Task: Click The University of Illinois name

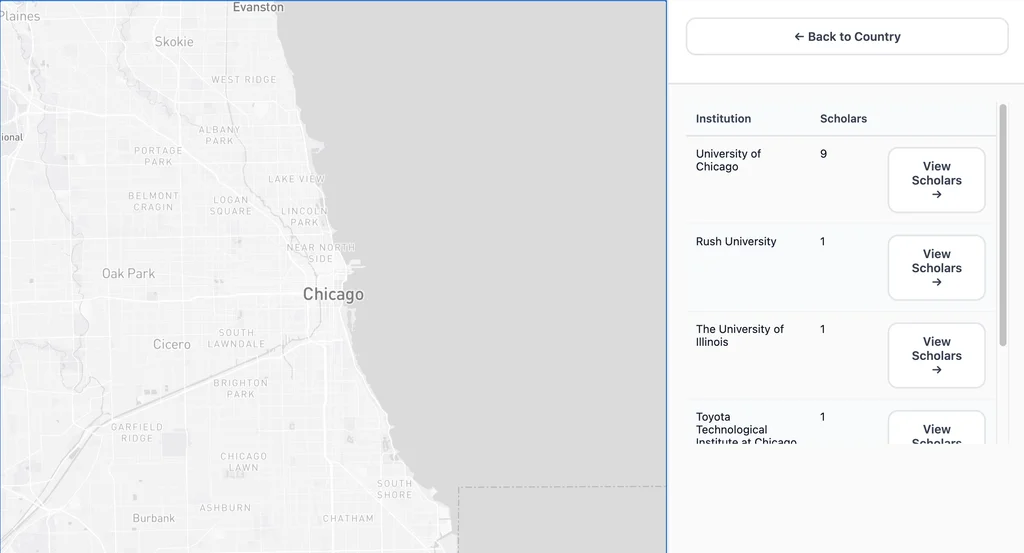Action: point(739,336)
